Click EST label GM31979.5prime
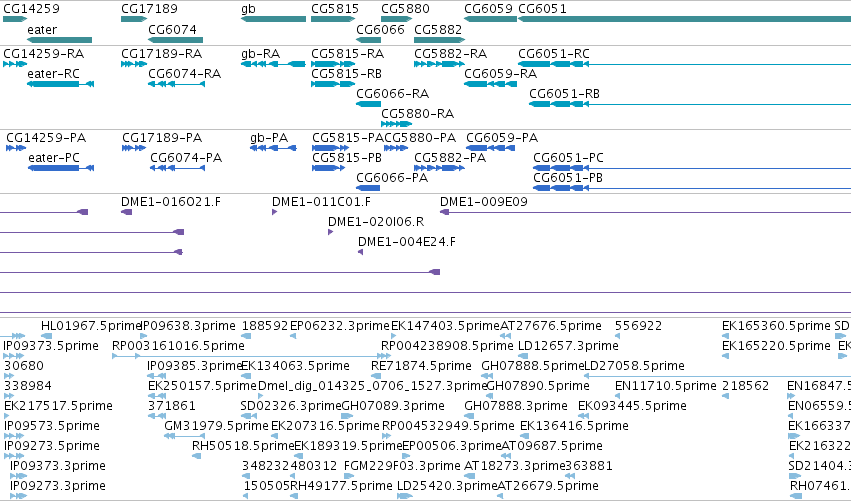Image resolution: width=851 pixels, height=501 pixels. (217, 426)
